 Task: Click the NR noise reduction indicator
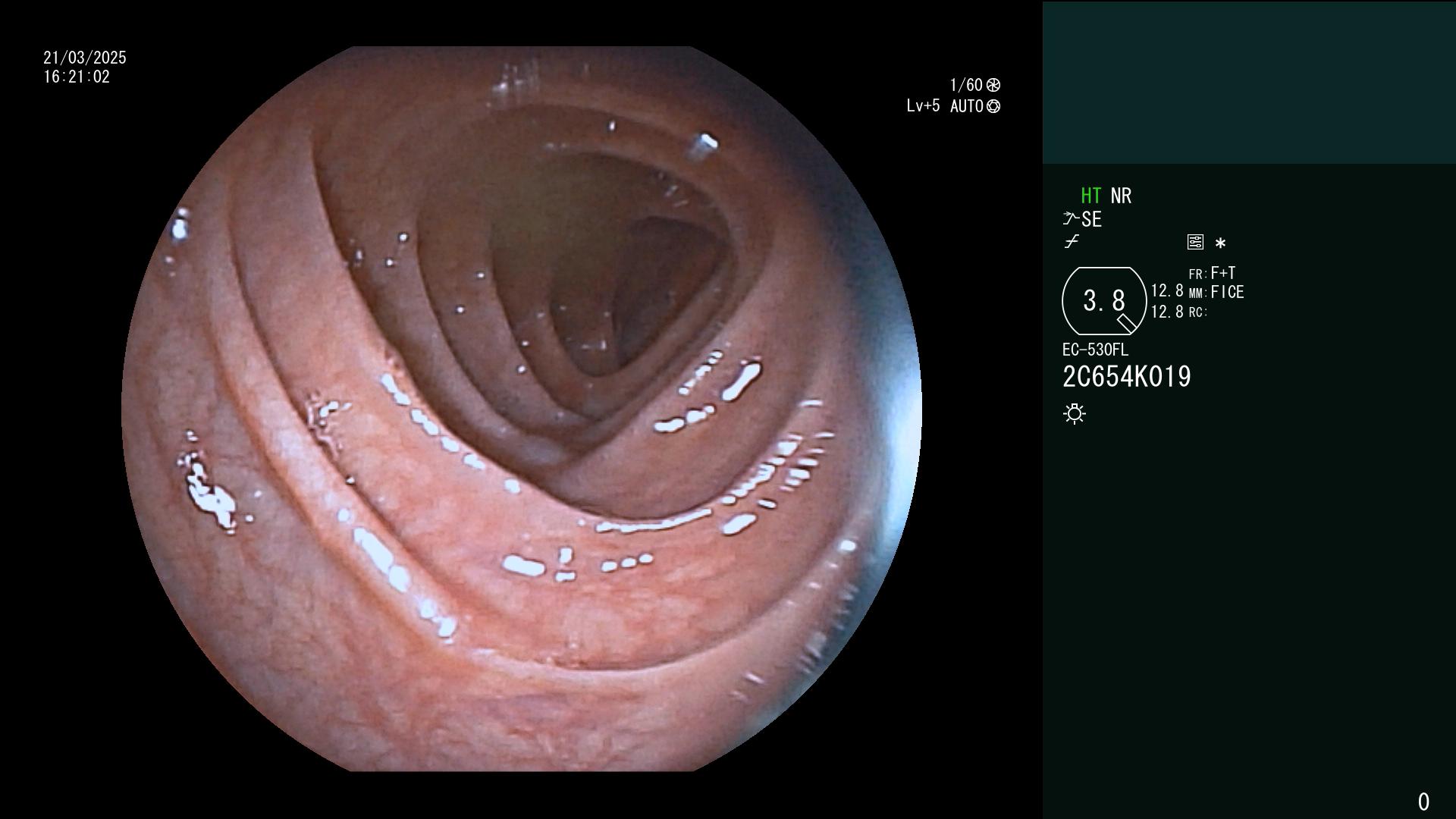pyautogui.click(x=1121, y=196)
